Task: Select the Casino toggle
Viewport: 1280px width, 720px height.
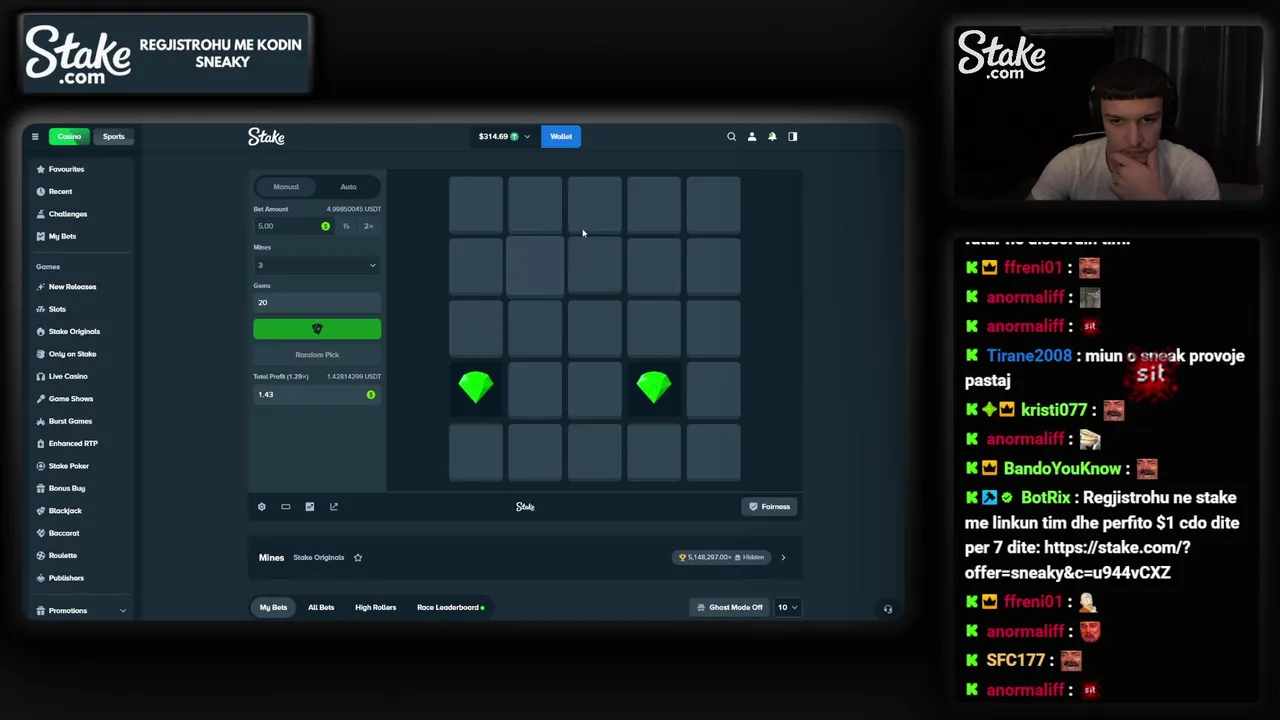Action: tap(69, 136)
